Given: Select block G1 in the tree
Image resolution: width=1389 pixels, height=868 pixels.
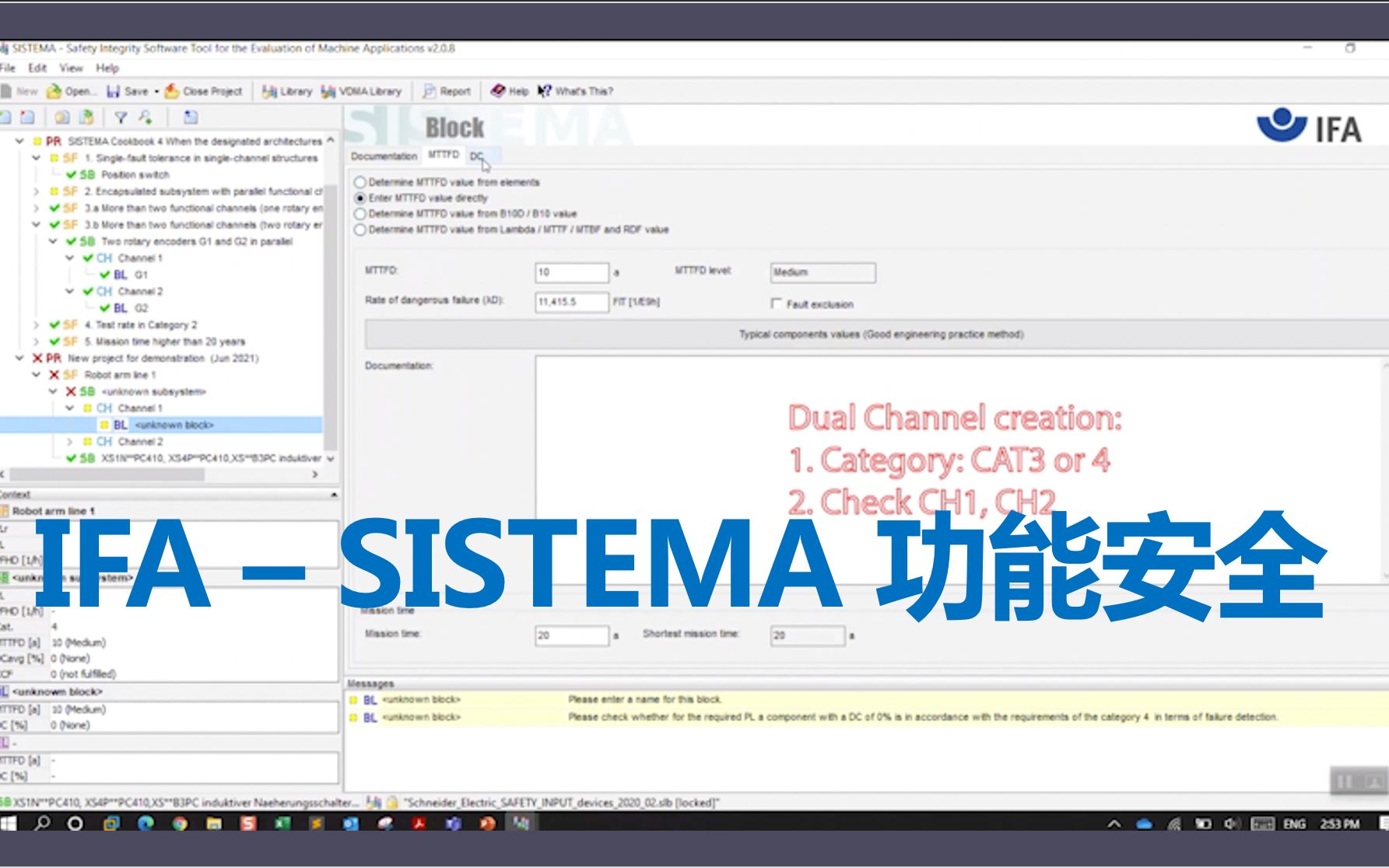Looking at the screenshot, I should 141,275.
